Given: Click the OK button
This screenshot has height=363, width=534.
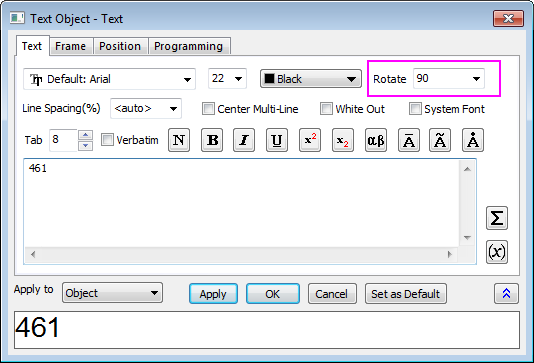Looking at the screenshot, I should (x=273, y=294).
